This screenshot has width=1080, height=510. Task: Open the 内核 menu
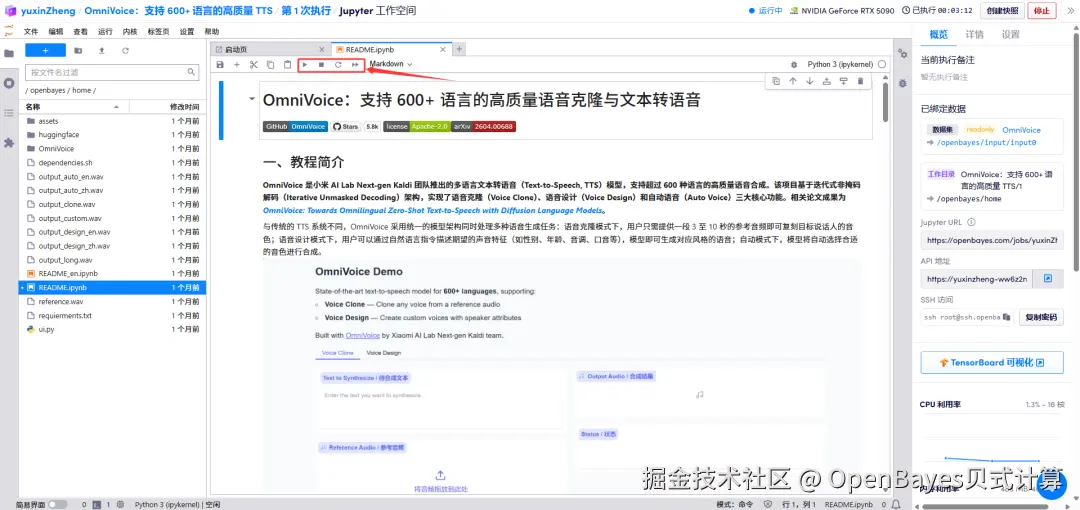130,32
